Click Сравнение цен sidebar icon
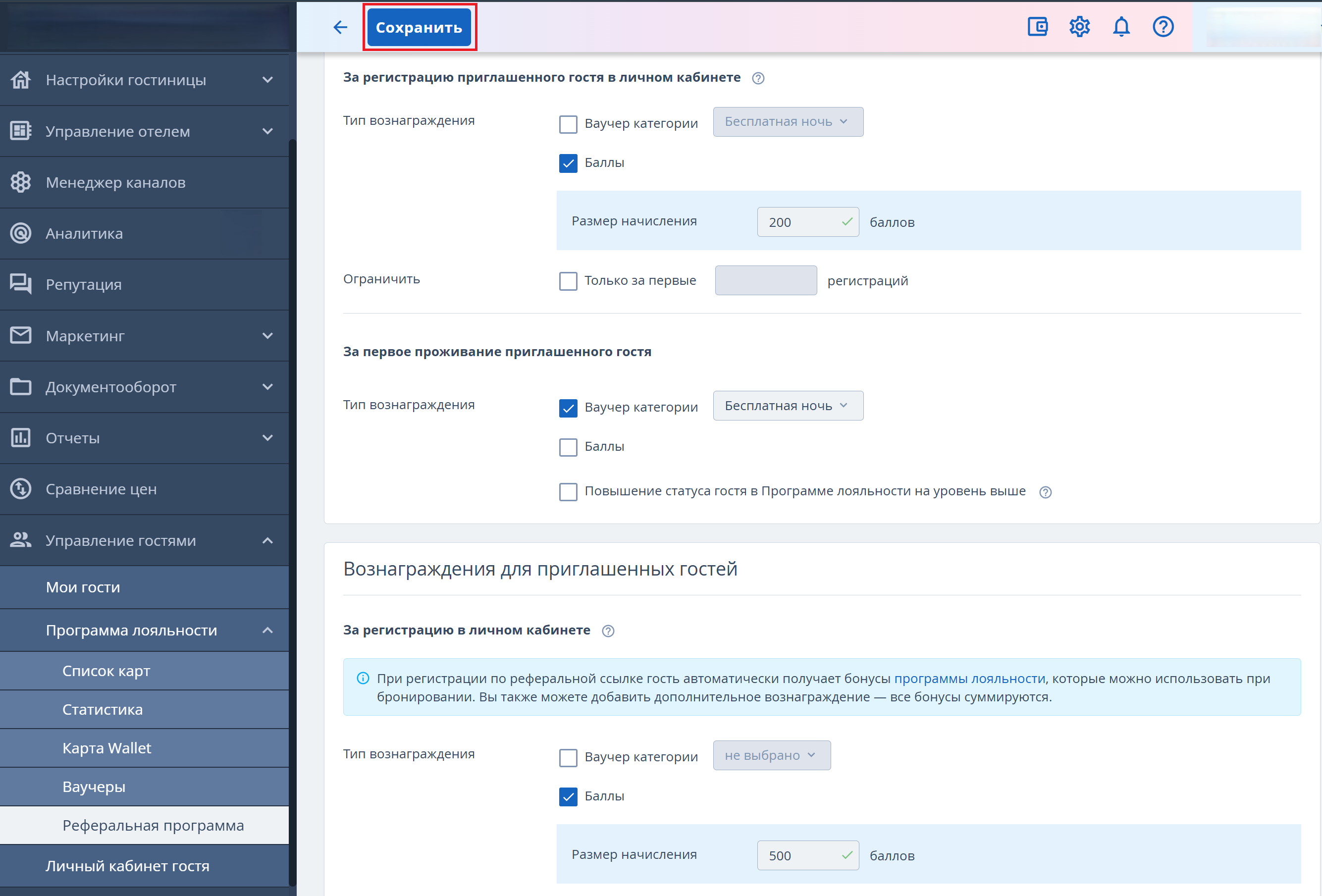The height and width of the screenshot is (896, 1322). (x=21, y=489)
